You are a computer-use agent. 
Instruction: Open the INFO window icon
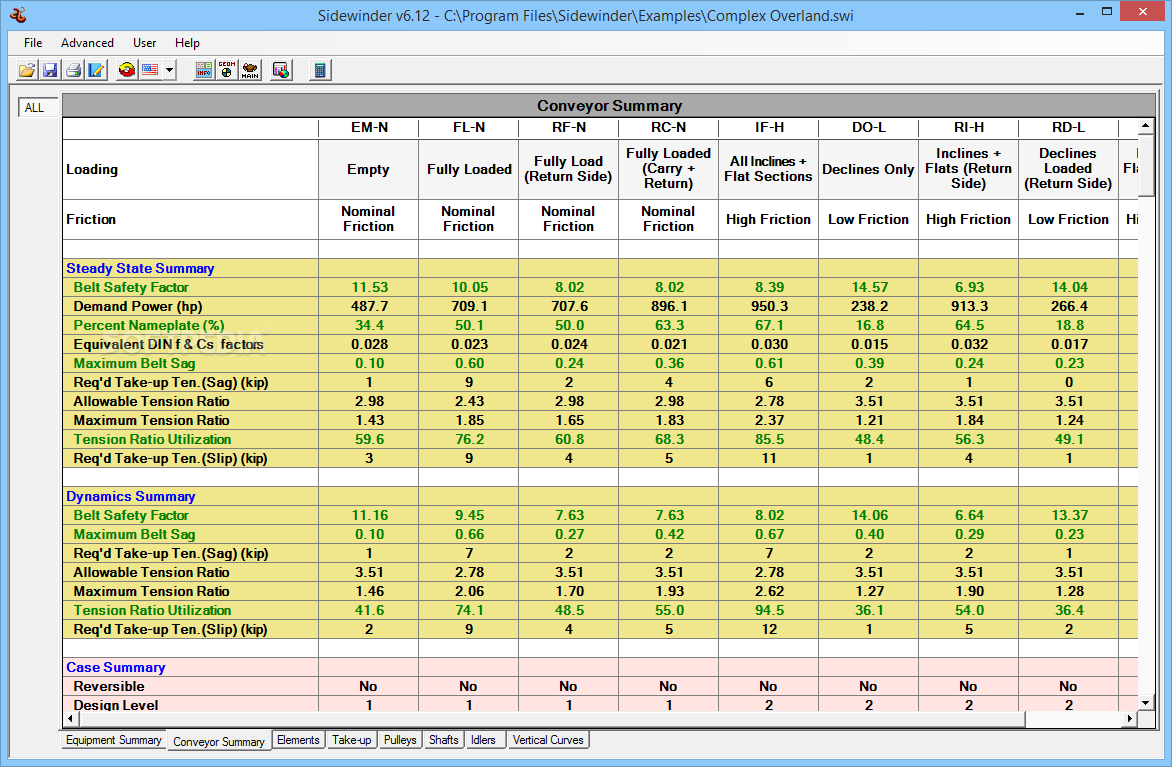coord(203,70)
